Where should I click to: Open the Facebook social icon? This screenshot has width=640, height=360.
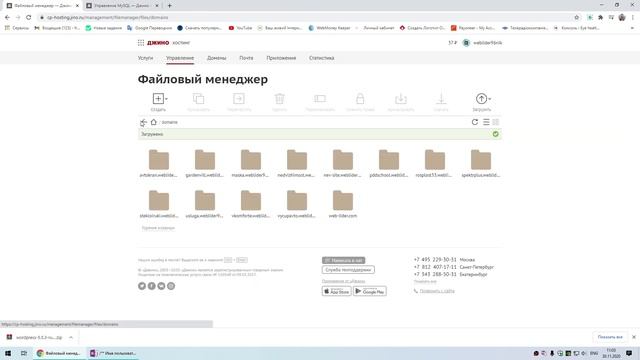point(151,286)
